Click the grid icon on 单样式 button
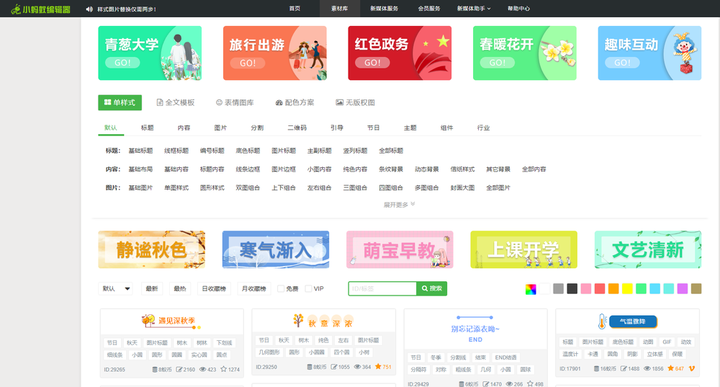 pos(107,102)
